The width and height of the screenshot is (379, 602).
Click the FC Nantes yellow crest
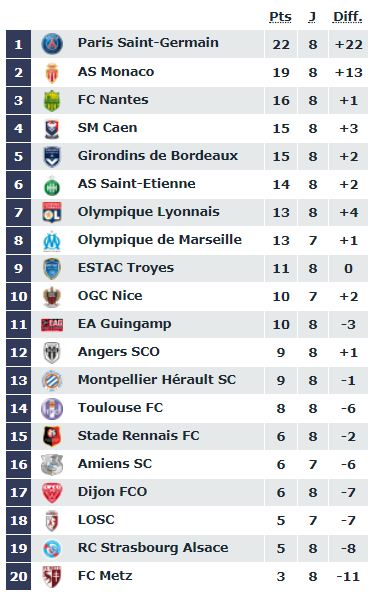tap(52, 101)
